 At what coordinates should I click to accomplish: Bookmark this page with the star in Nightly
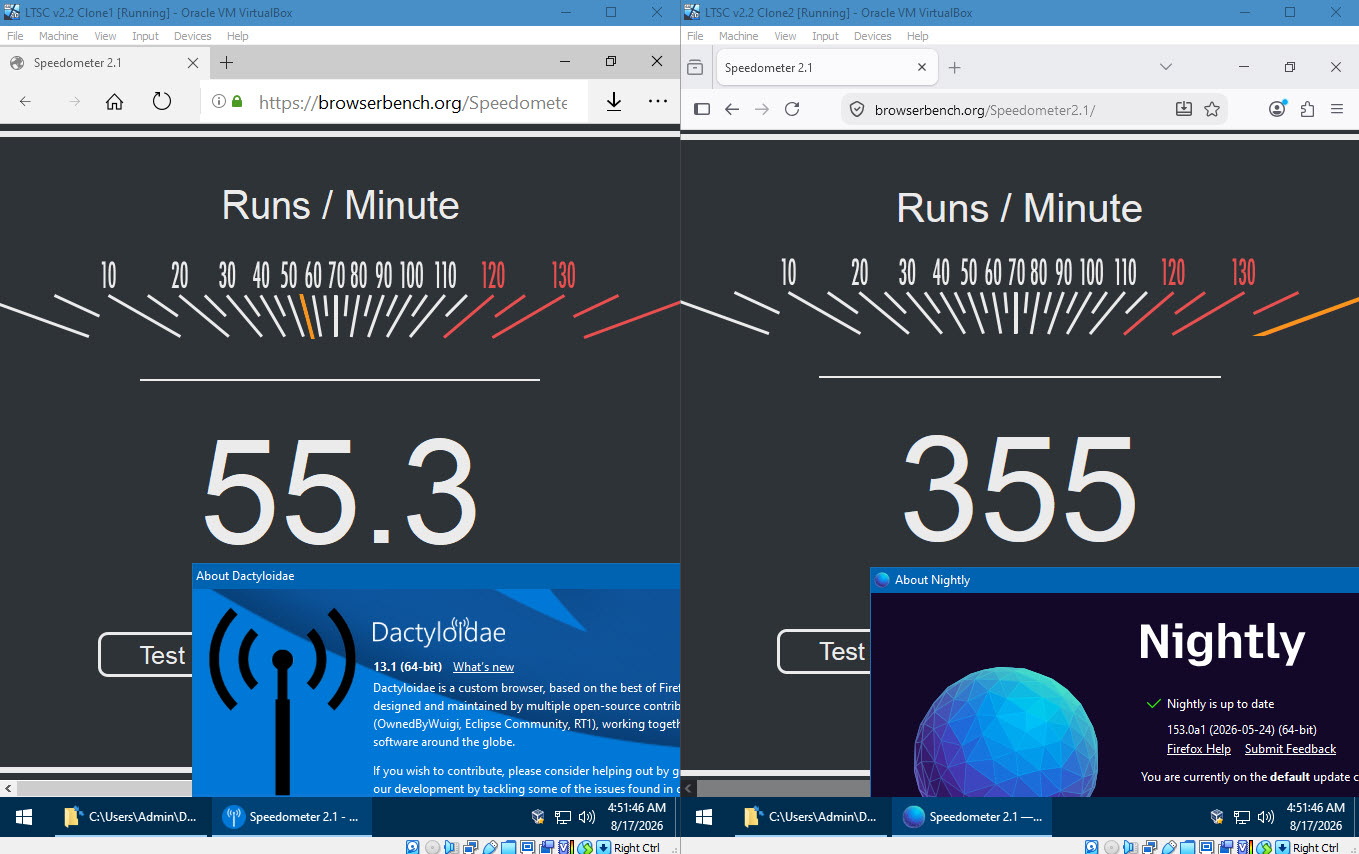(1212, 109)
